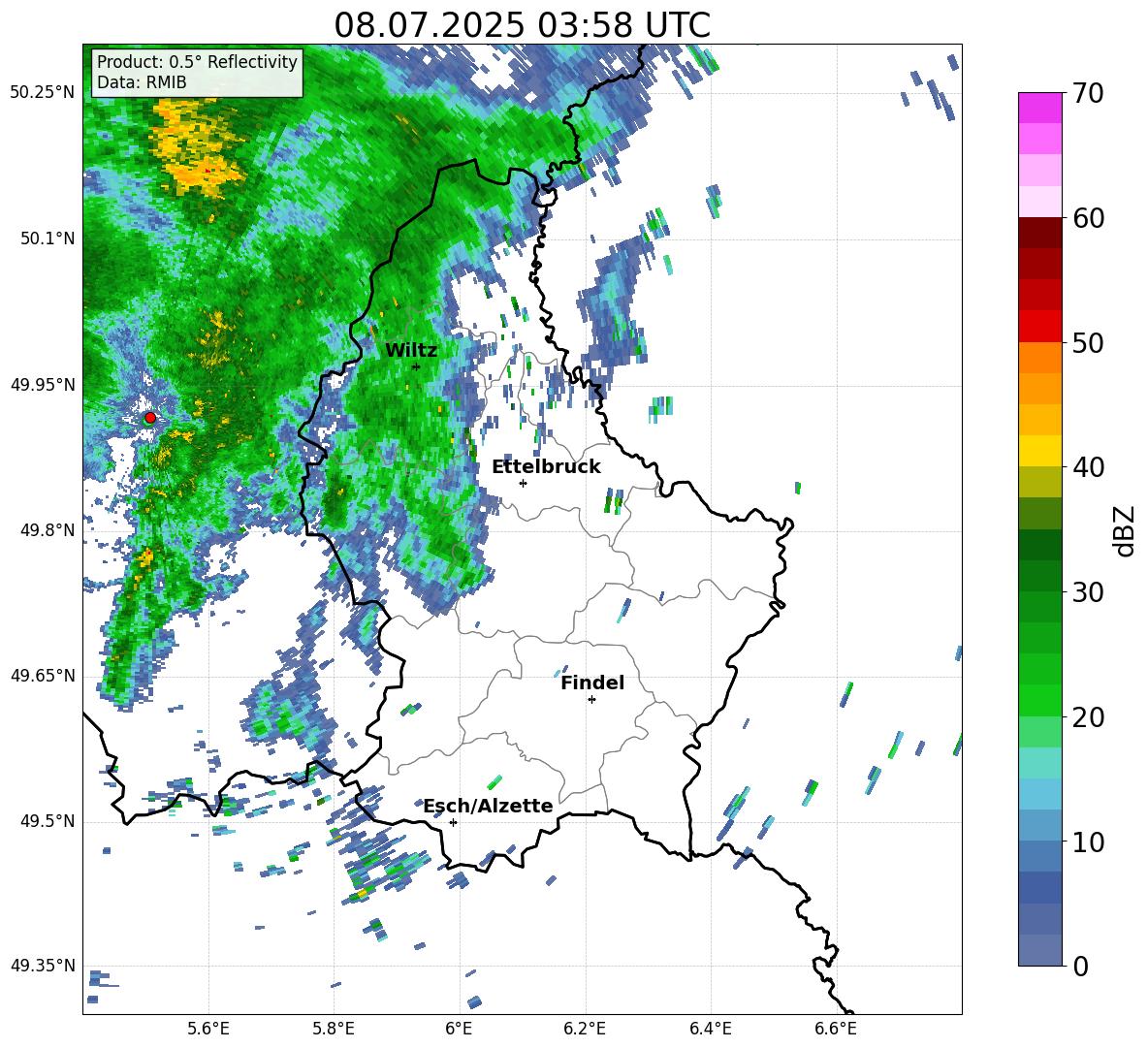Click the 60 tick on the colorbar

1088,218
